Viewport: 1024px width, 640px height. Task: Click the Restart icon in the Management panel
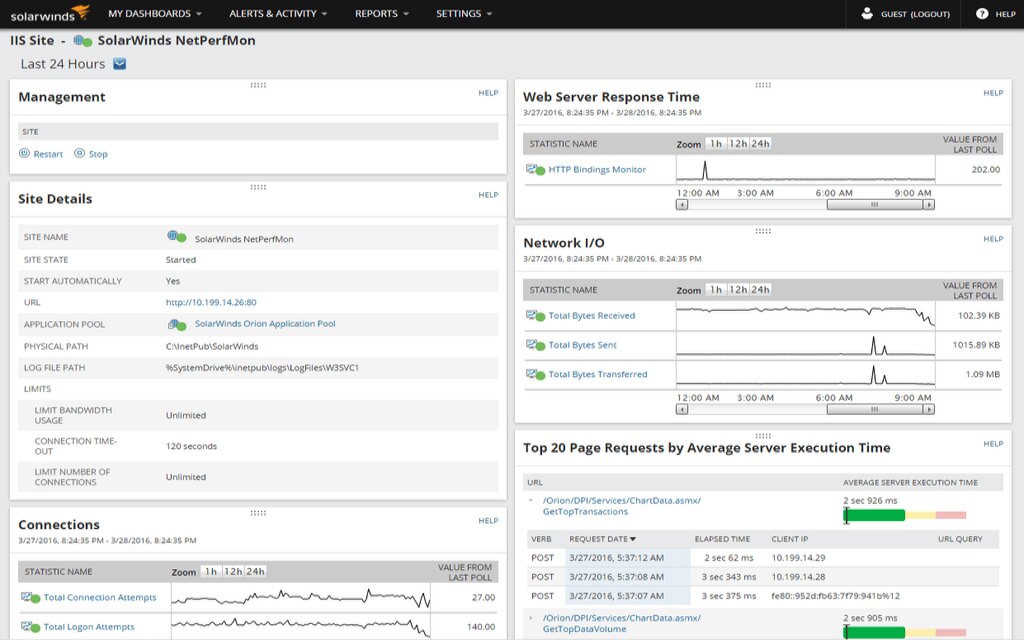pyautogui.click(x=22, y=153)
